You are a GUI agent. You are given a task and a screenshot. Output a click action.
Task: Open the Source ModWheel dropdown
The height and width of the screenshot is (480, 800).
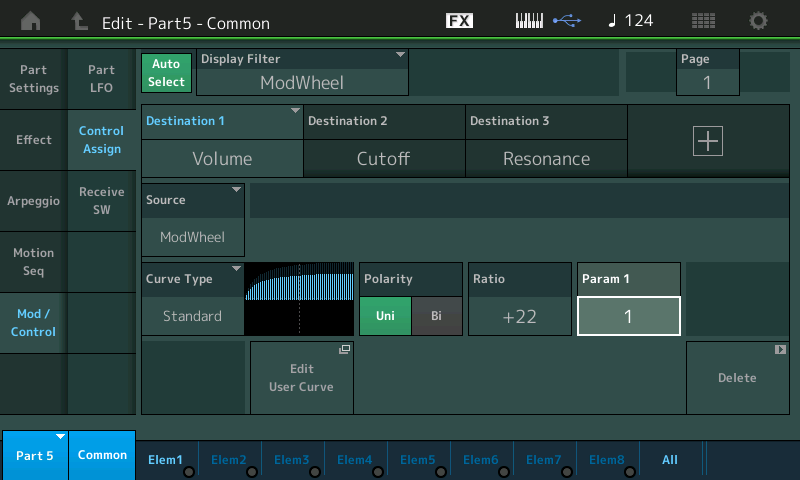[x=193, y=217]
